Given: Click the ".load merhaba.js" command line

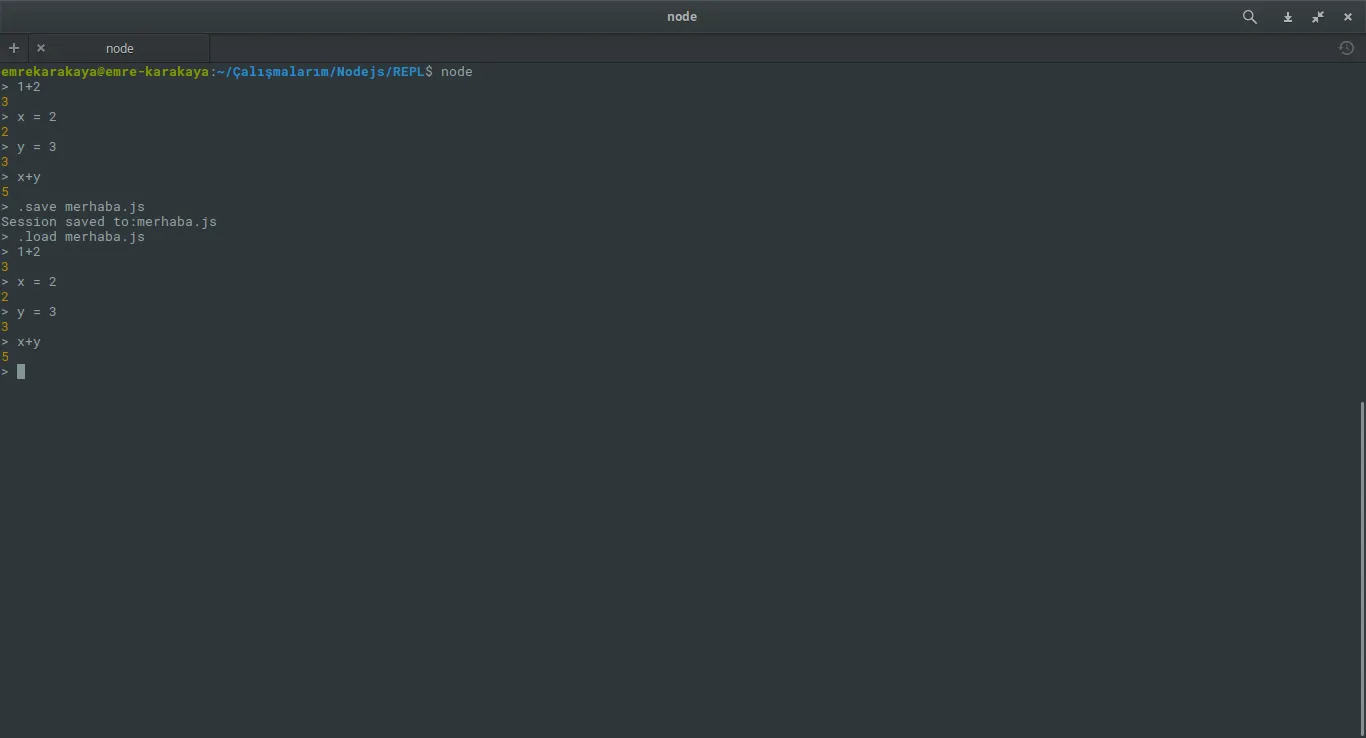Looking at the screenshot, I should [x=80, y=237].
